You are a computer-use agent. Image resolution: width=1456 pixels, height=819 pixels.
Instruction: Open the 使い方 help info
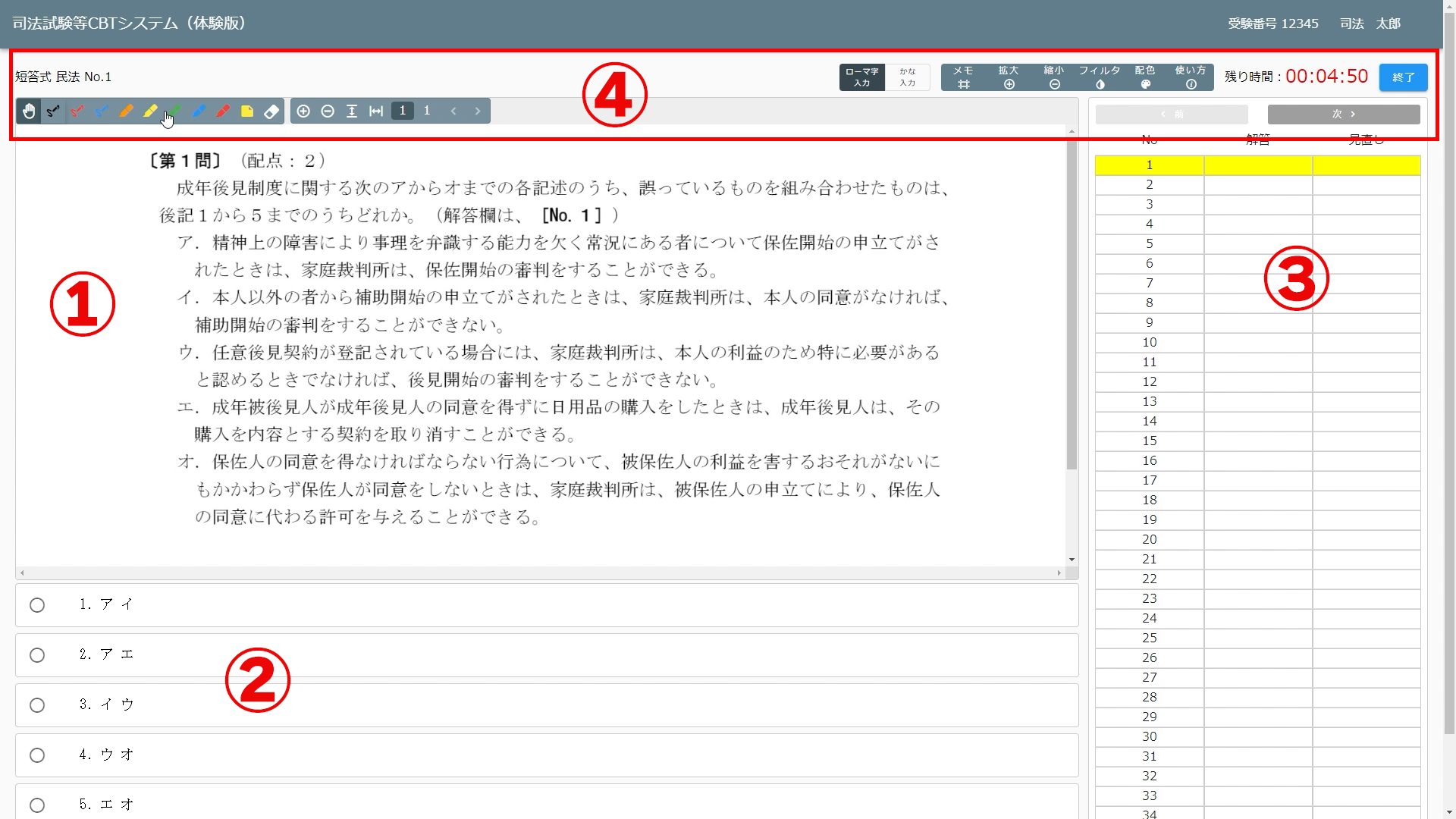click(x=1190, y=77)
